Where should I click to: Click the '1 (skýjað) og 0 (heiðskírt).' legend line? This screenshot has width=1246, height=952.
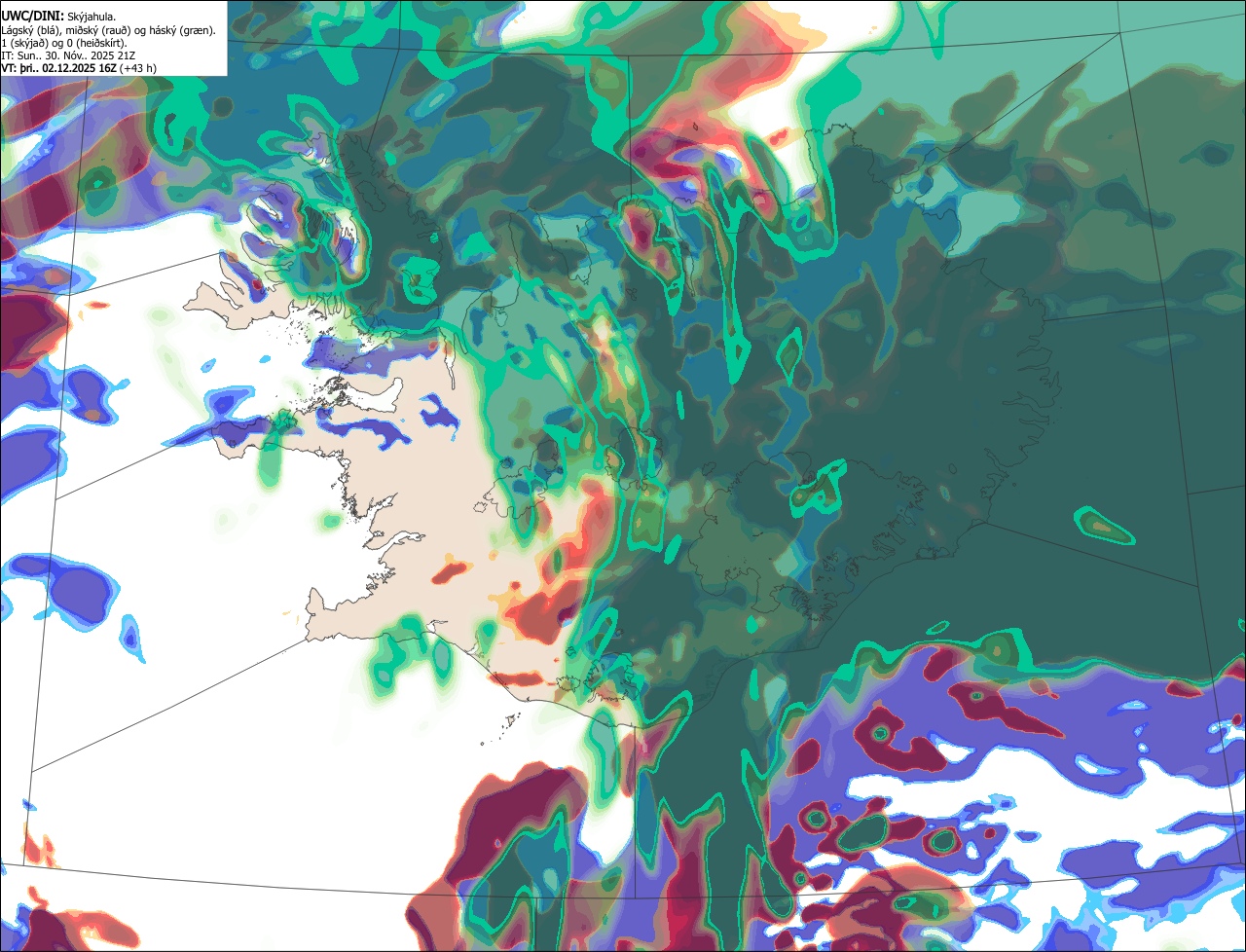[64, 43]
